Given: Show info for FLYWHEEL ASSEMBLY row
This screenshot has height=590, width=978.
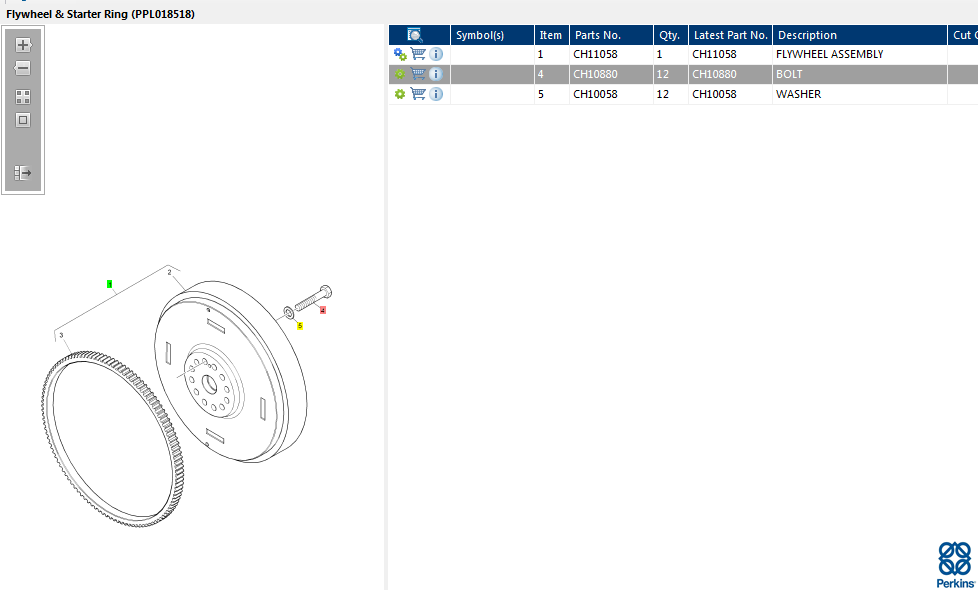Looking at the screenshot, I should click(436, 54).
